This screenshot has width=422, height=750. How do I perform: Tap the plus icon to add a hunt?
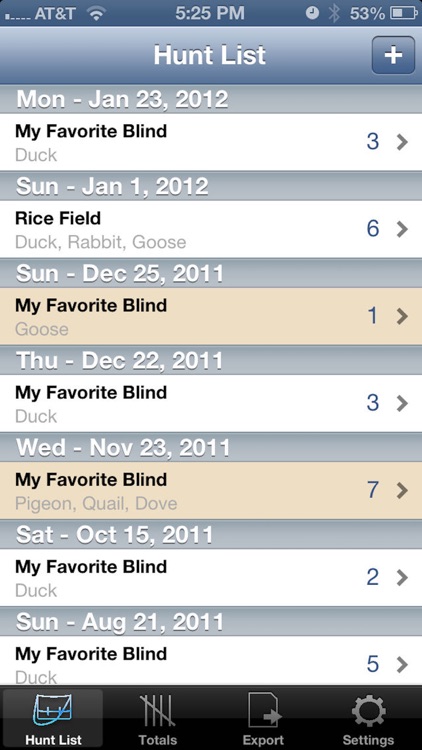[393, 55]
